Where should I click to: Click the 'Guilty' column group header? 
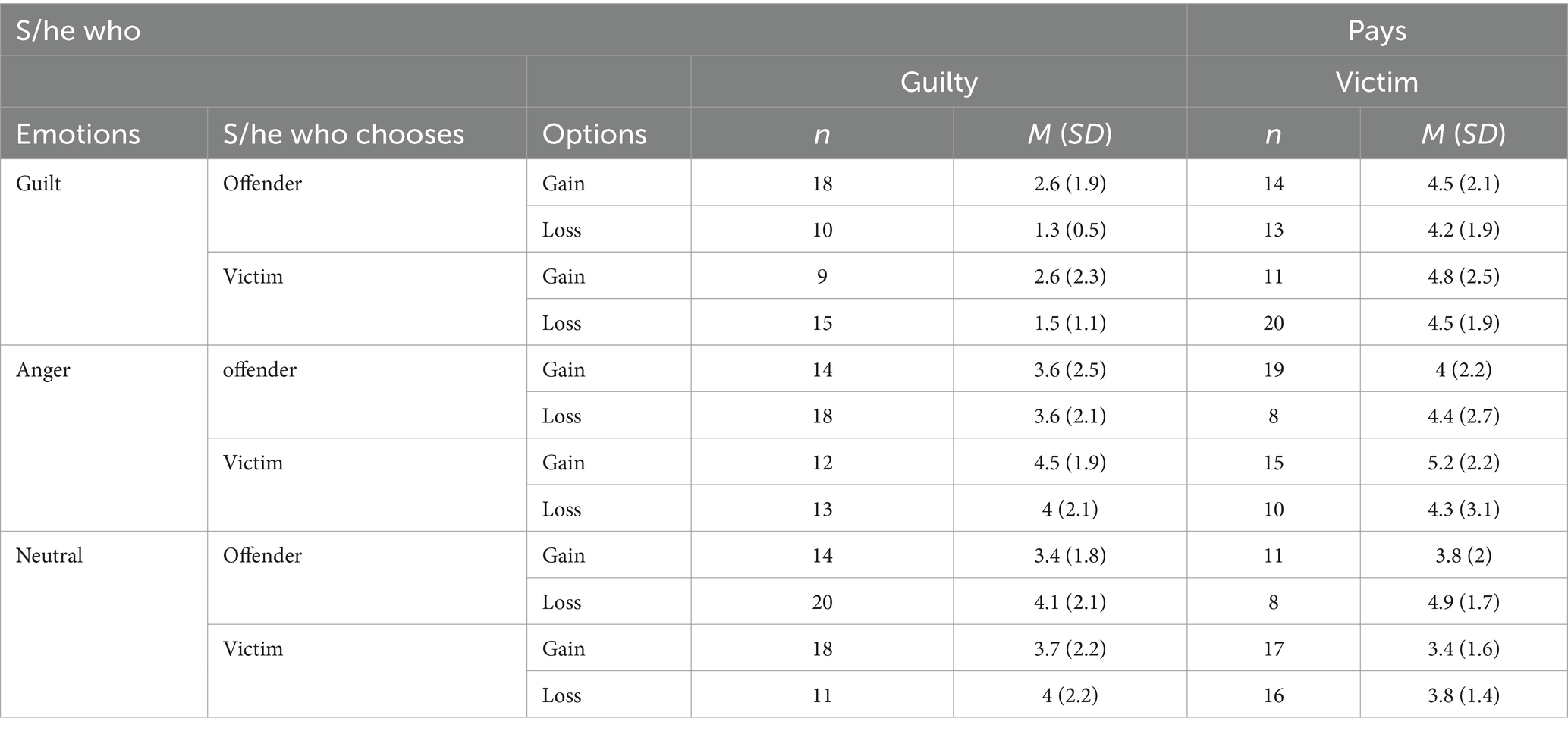pos(938,82)
